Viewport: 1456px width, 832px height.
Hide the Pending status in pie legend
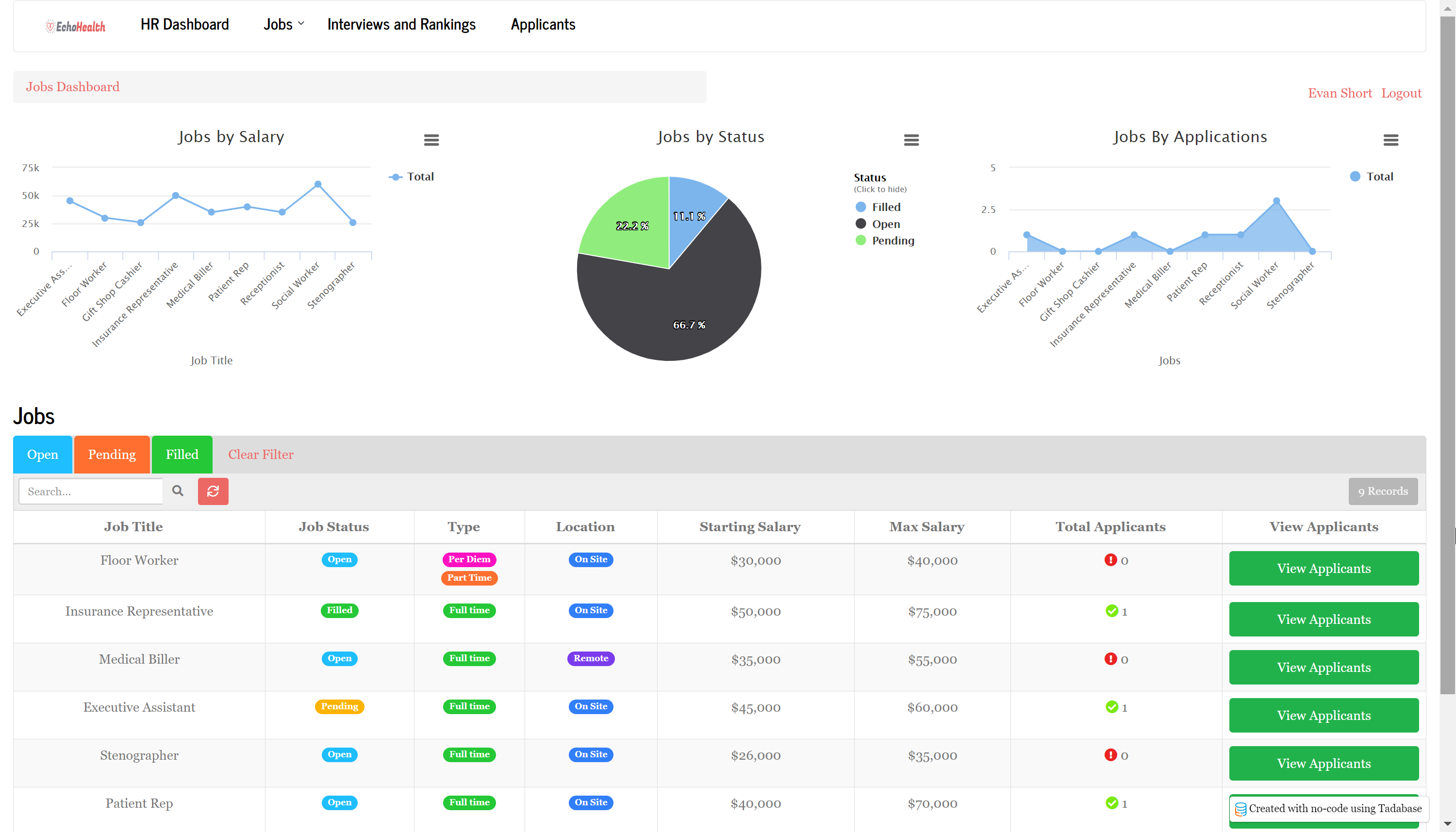(885, 241)
